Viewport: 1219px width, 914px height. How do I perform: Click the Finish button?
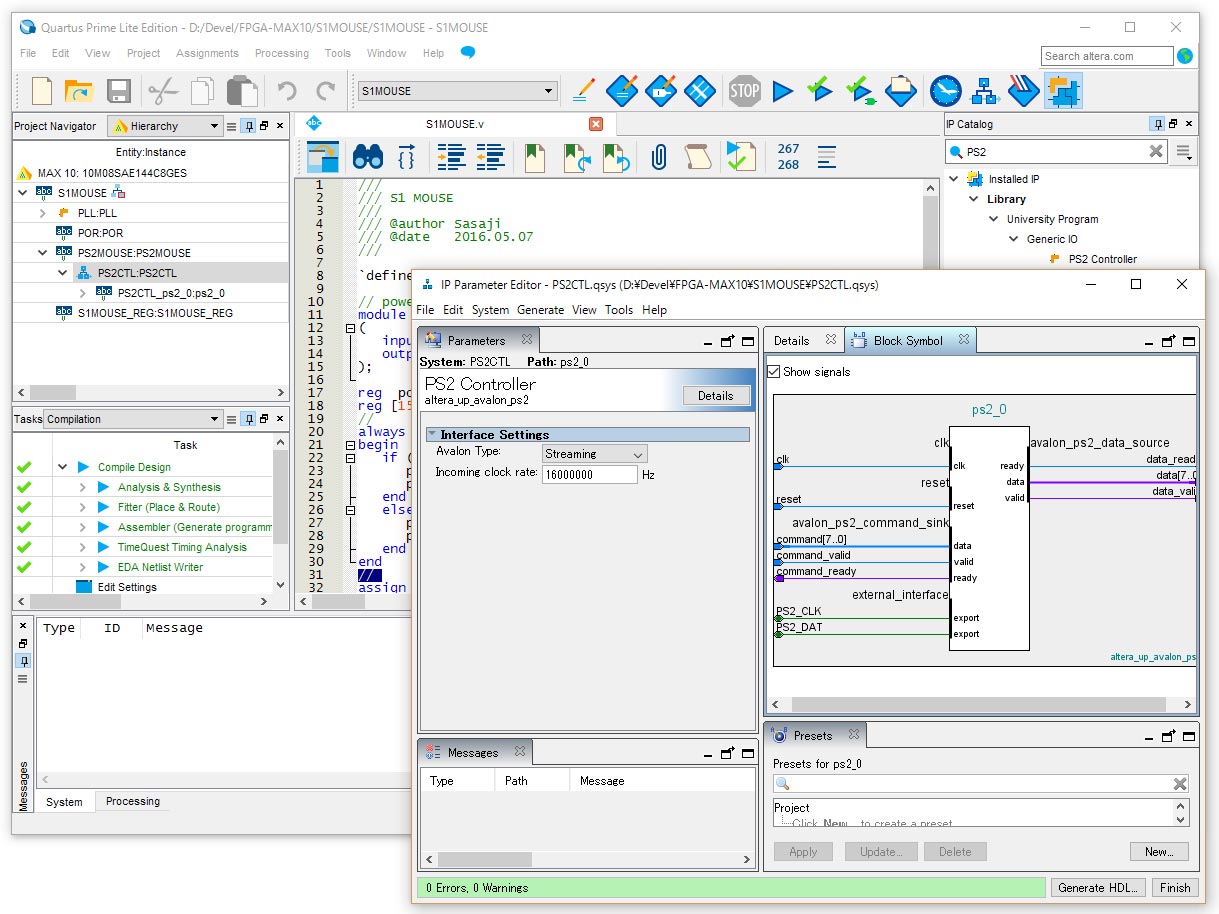(1175, 887)
